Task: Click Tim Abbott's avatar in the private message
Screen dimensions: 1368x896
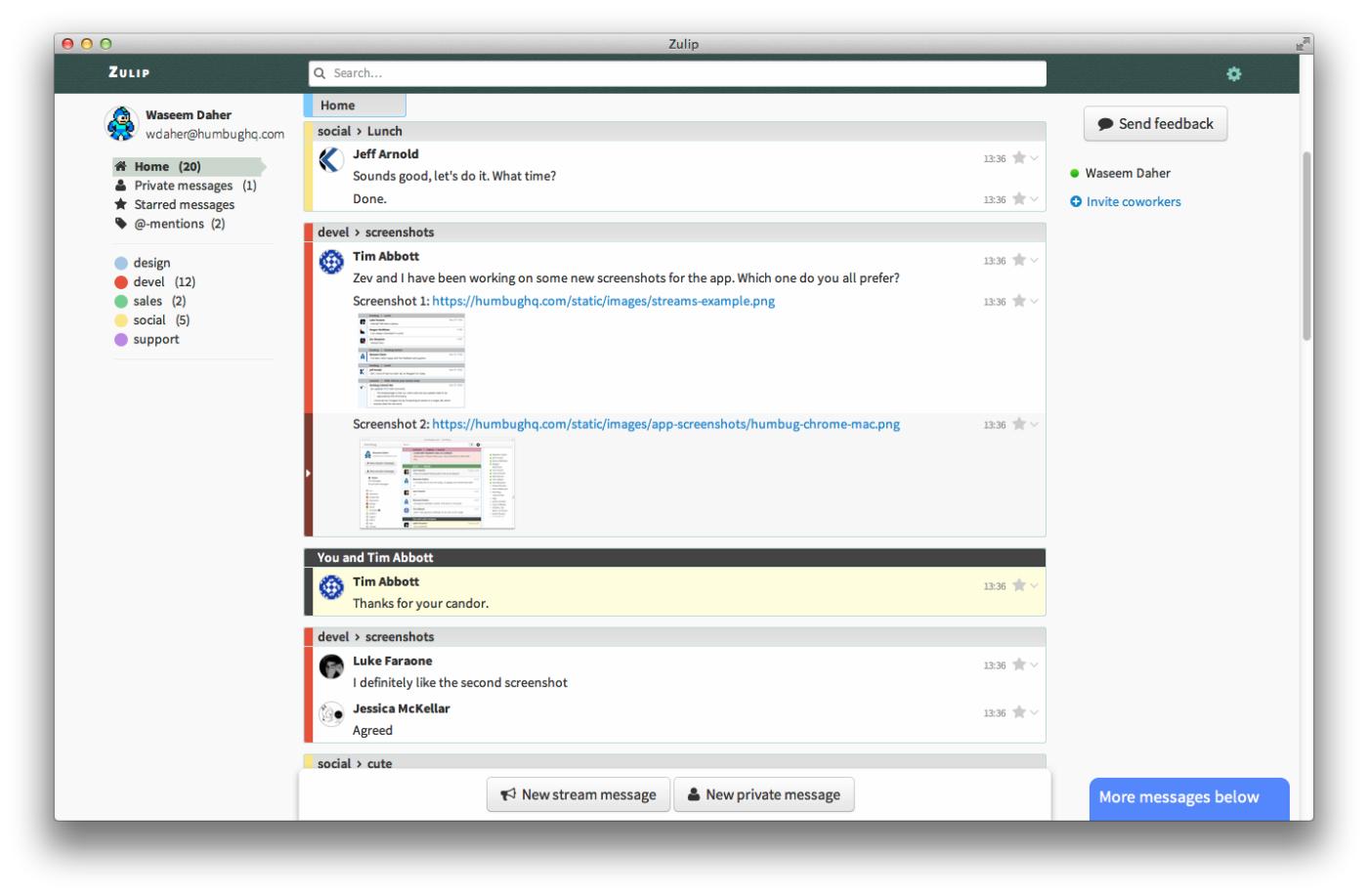Action: [x=331, y=587]
